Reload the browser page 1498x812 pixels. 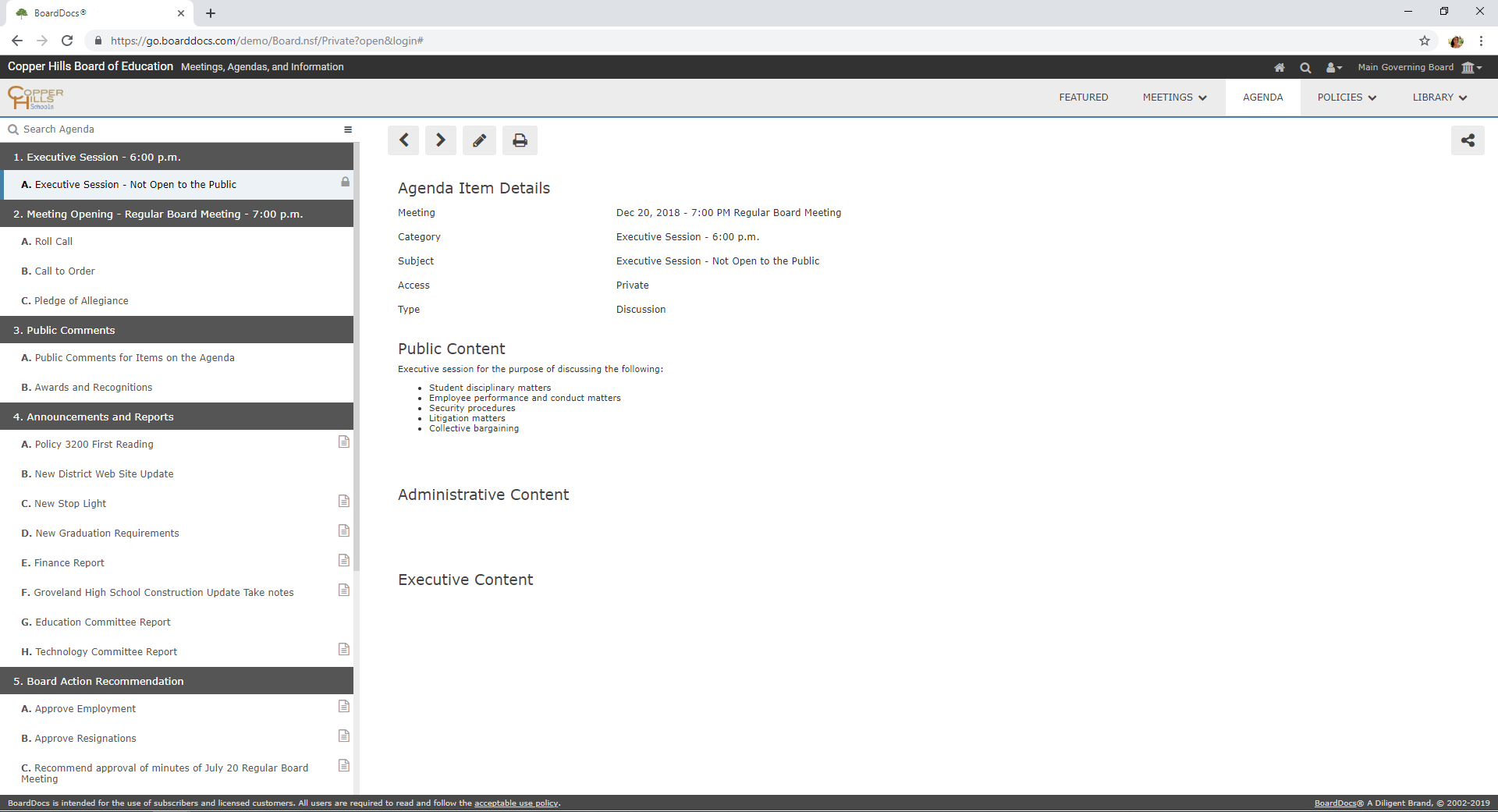(67, 41)
